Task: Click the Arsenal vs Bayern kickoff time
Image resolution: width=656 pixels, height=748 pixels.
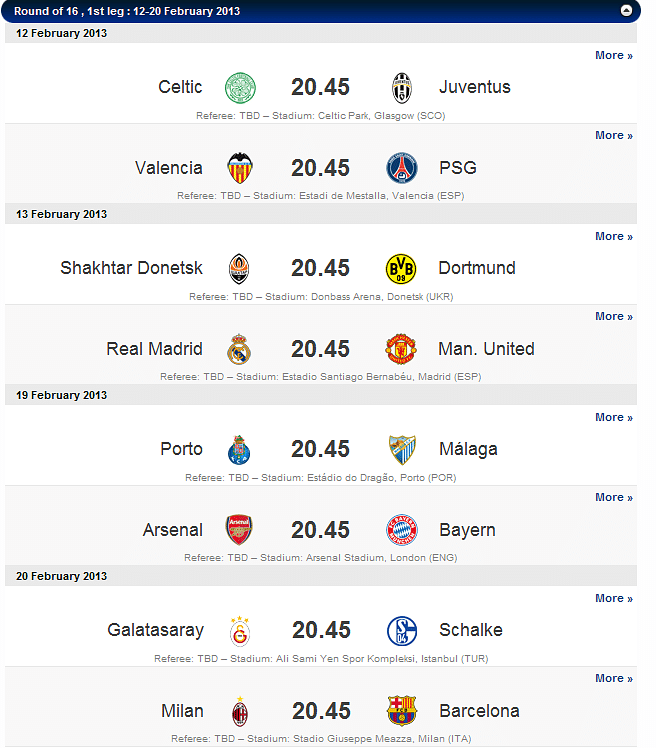Action: coord(320,530)
